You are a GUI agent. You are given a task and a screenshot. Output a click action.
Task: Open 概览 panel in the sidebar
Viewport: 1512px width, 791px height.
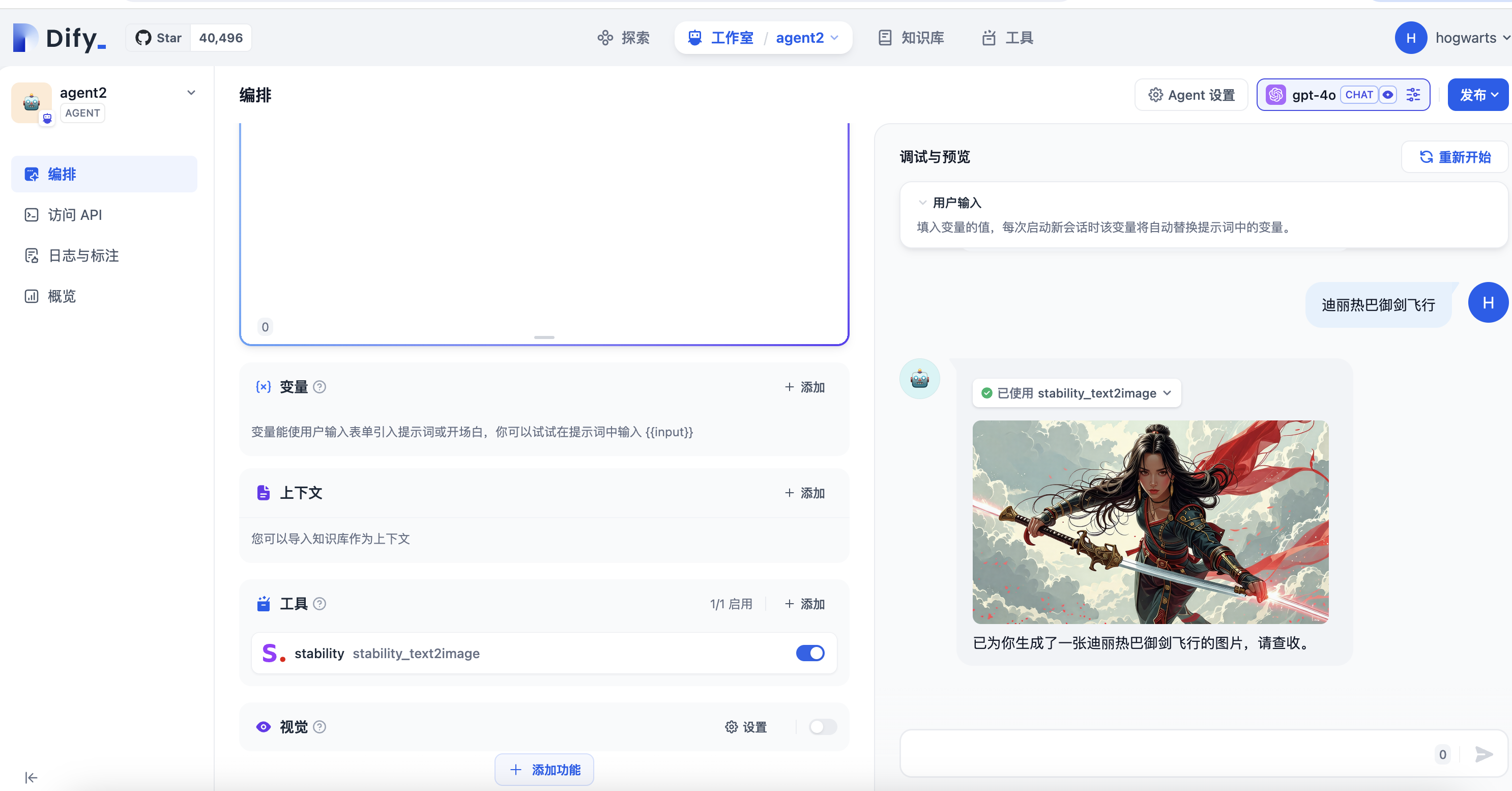pyautogui.click(x=62, y=296)
